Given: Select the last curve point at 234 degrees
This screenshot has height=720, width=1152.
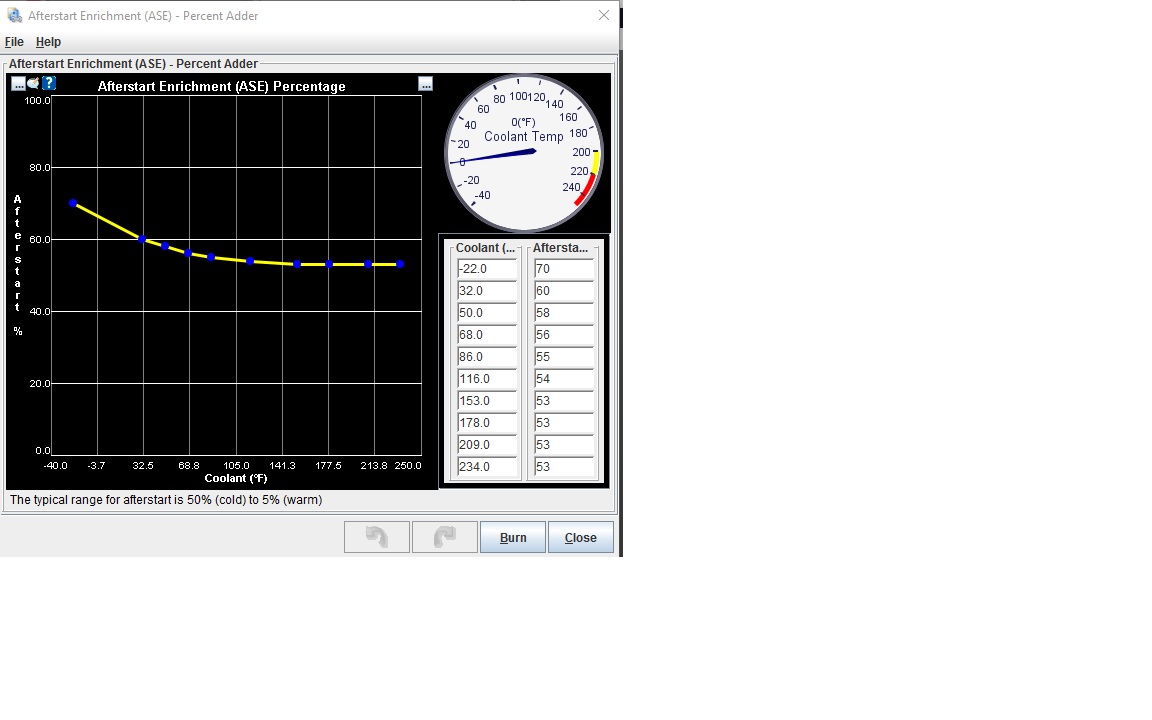Looking at the screenshot, I should tap(400, 264).
